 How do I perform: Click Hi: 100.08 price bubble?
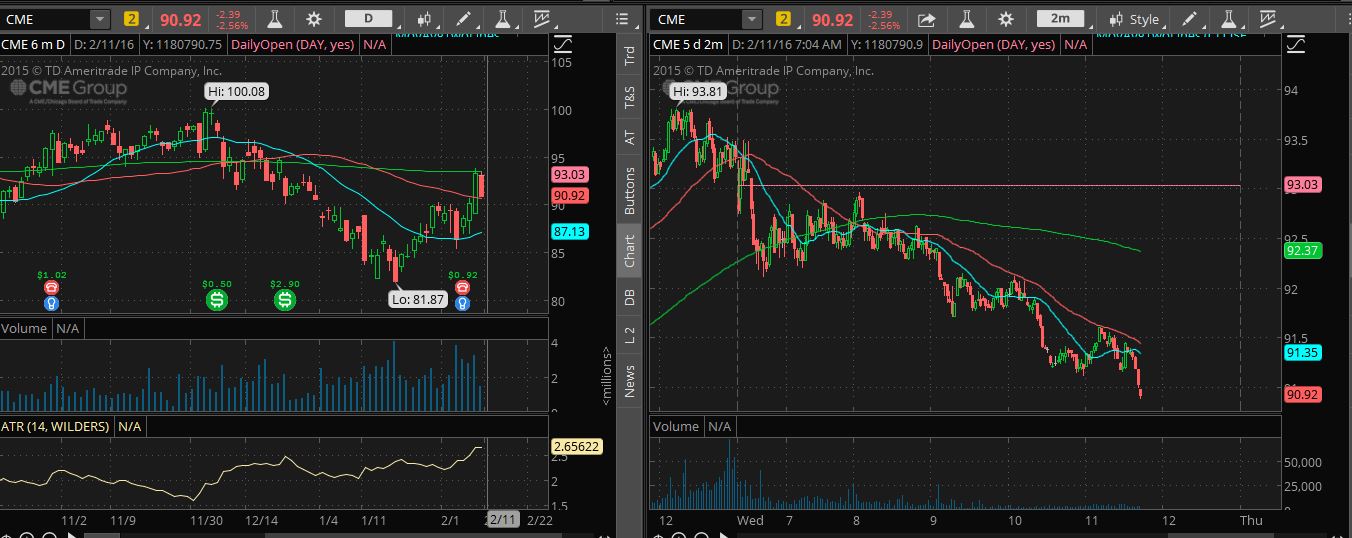237,92
